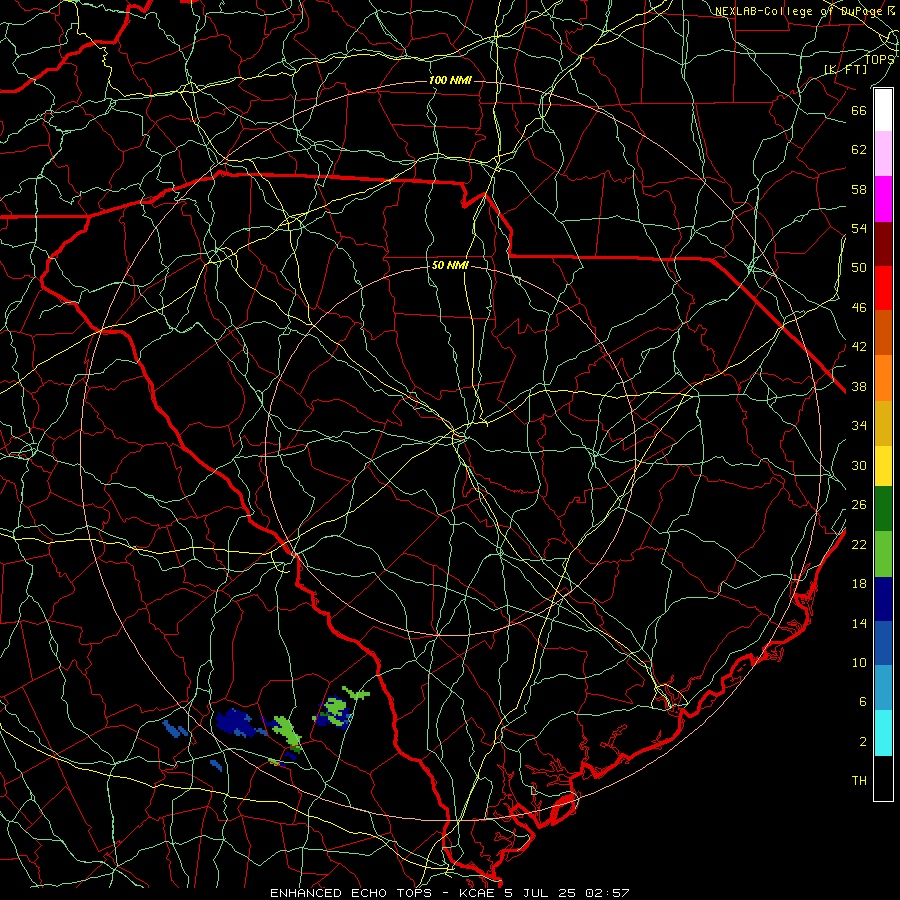Click the white swatch in TOPS legend

click(x=883, y=110)
